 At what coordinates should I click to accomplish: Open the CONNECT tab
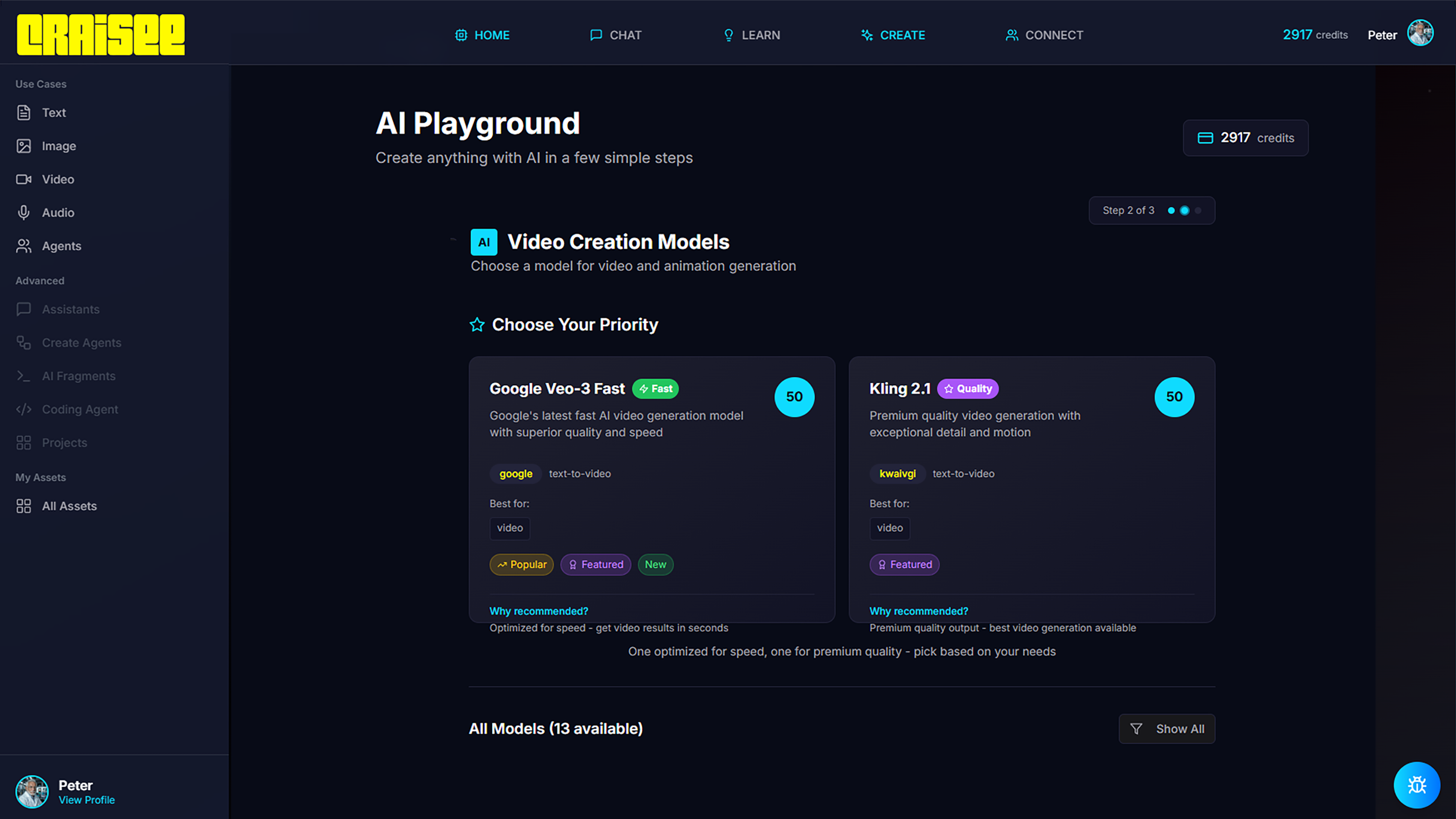[x=1045, y=35]
